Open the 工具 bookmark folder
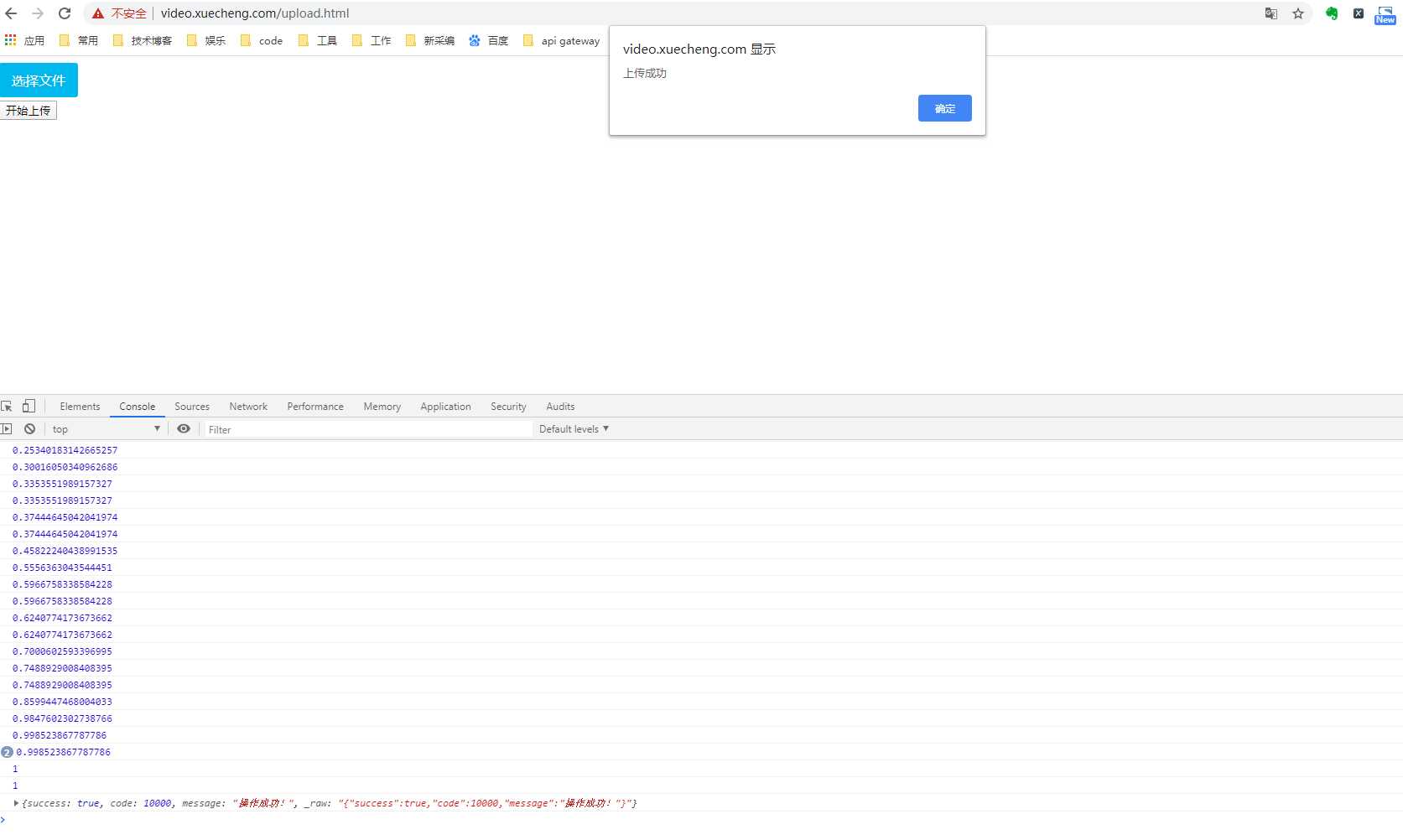This screenshot has height=840, width=1403. point(318,40)
